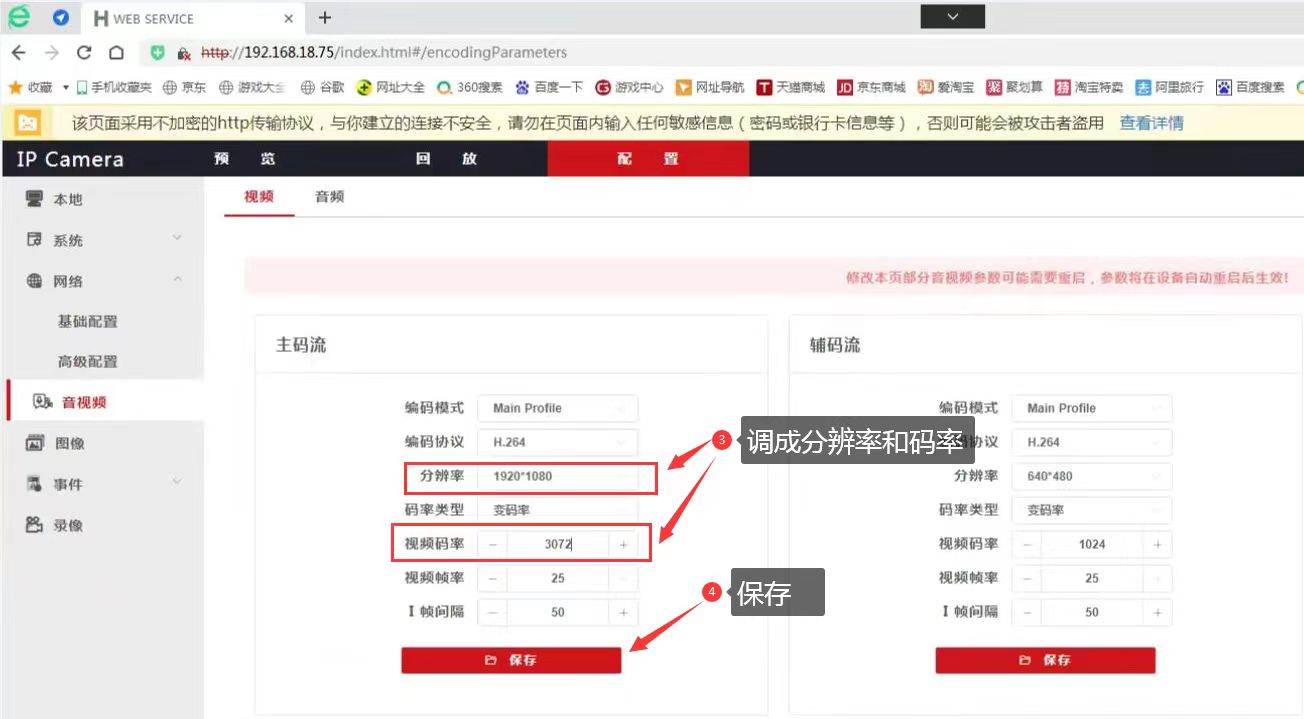
Task: Open the 图像 image settings sidebar item
Action: coord(68,443)
